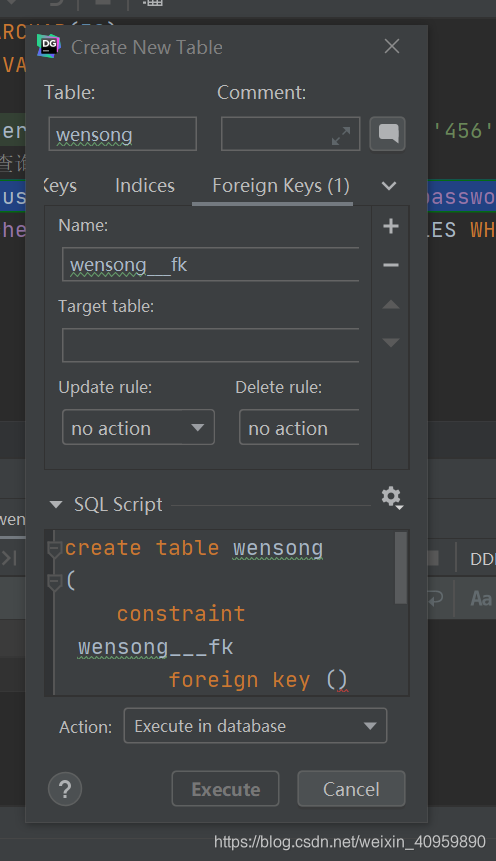Click the Execute button
The image size is (496, 861).
point(225,789)
